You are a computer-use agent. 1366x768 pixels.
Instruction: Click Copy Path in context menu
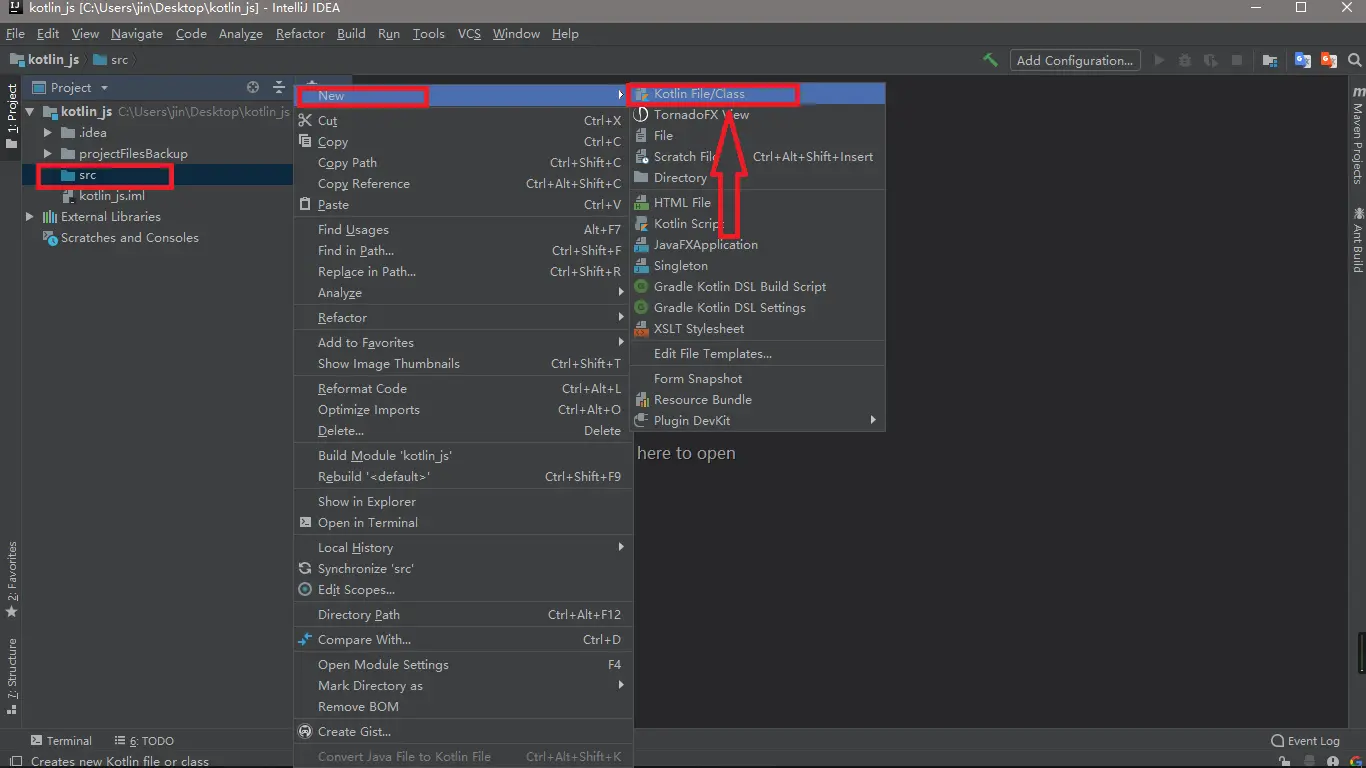[463, 163]
